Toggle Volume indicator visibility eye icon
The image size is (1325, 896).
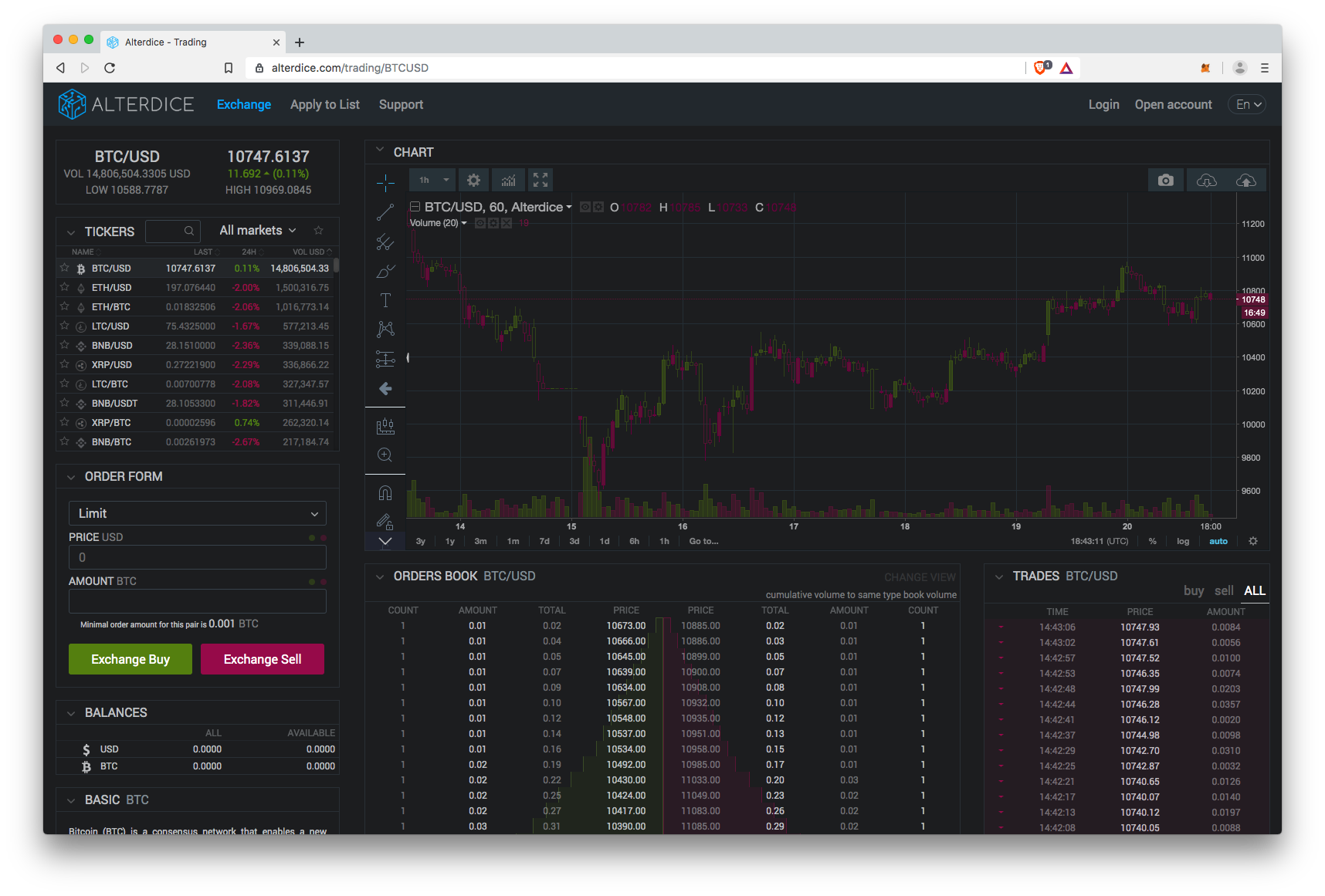click(x=480, y=223)
